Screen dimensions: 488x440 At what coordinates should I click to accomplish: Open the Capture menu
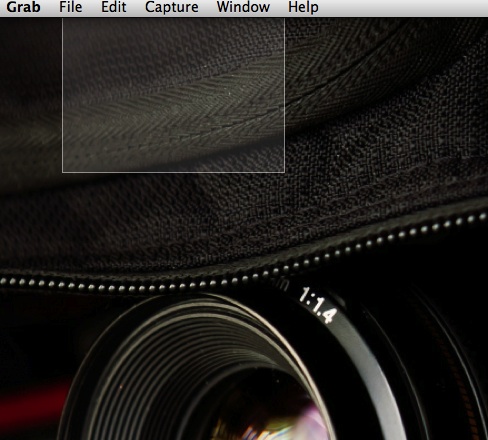[x=172, y=7]
